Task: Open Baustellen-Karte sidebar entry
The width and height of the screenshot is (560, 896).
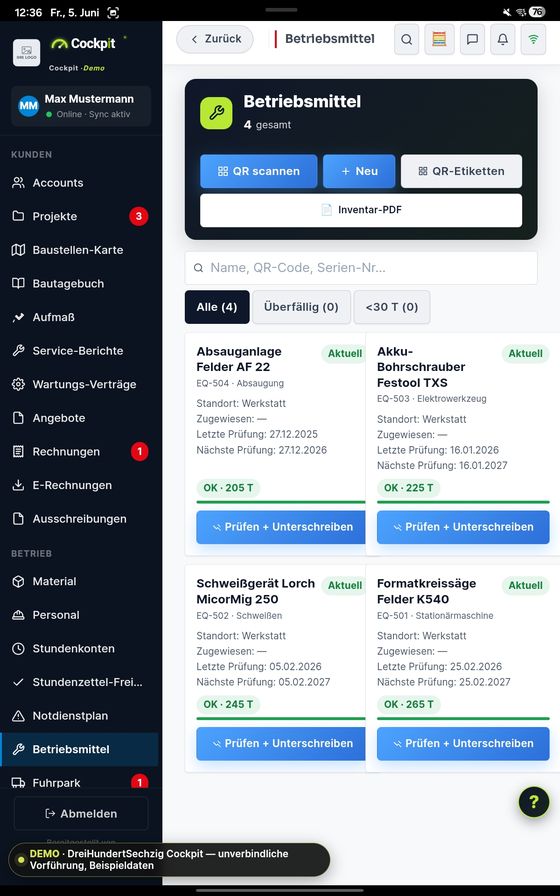Action: (x=79, y=250)
